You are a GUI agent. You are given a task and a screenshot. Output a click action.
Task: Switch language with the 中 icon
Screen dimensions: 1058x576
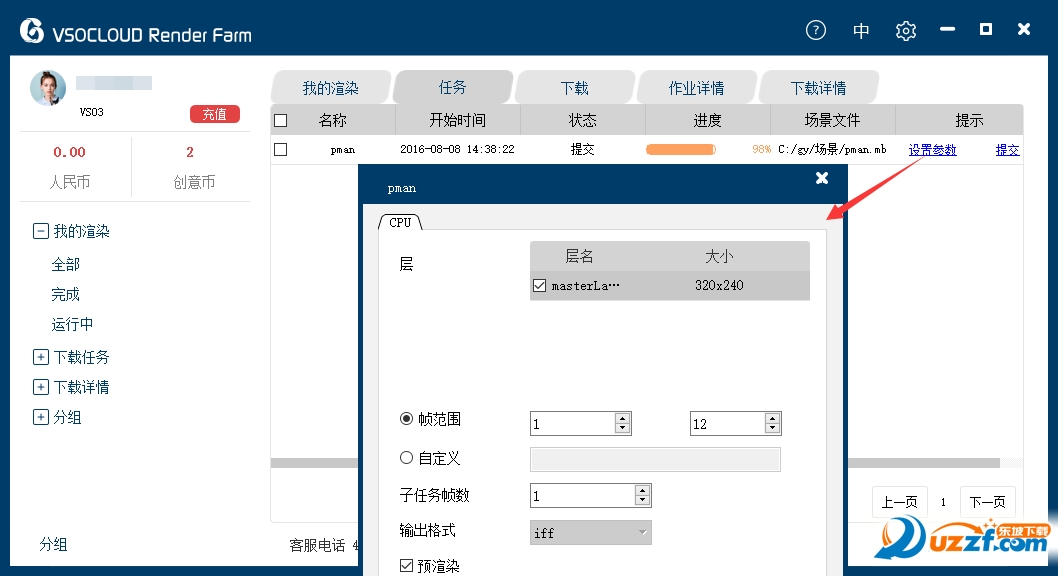click(x=861, y=31)
